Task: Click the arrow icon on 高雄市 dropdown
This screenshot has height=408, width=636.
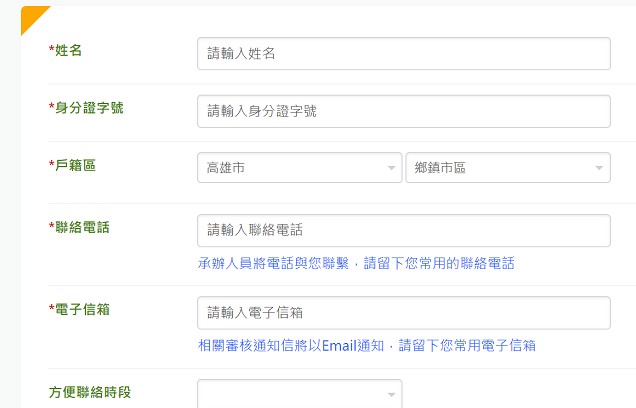Action: coord(392,168)
